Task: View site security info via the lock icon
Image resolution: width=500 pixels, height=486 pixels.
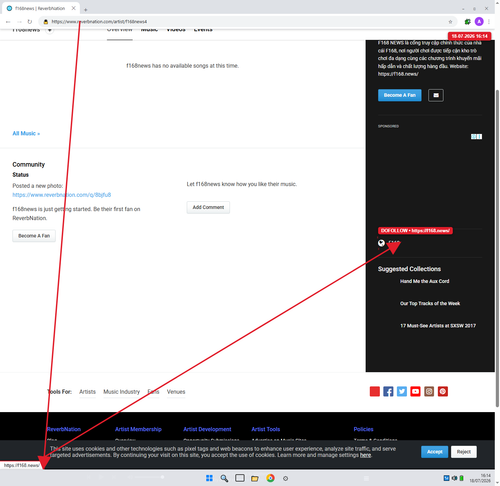Action: (x=46, y=22)
